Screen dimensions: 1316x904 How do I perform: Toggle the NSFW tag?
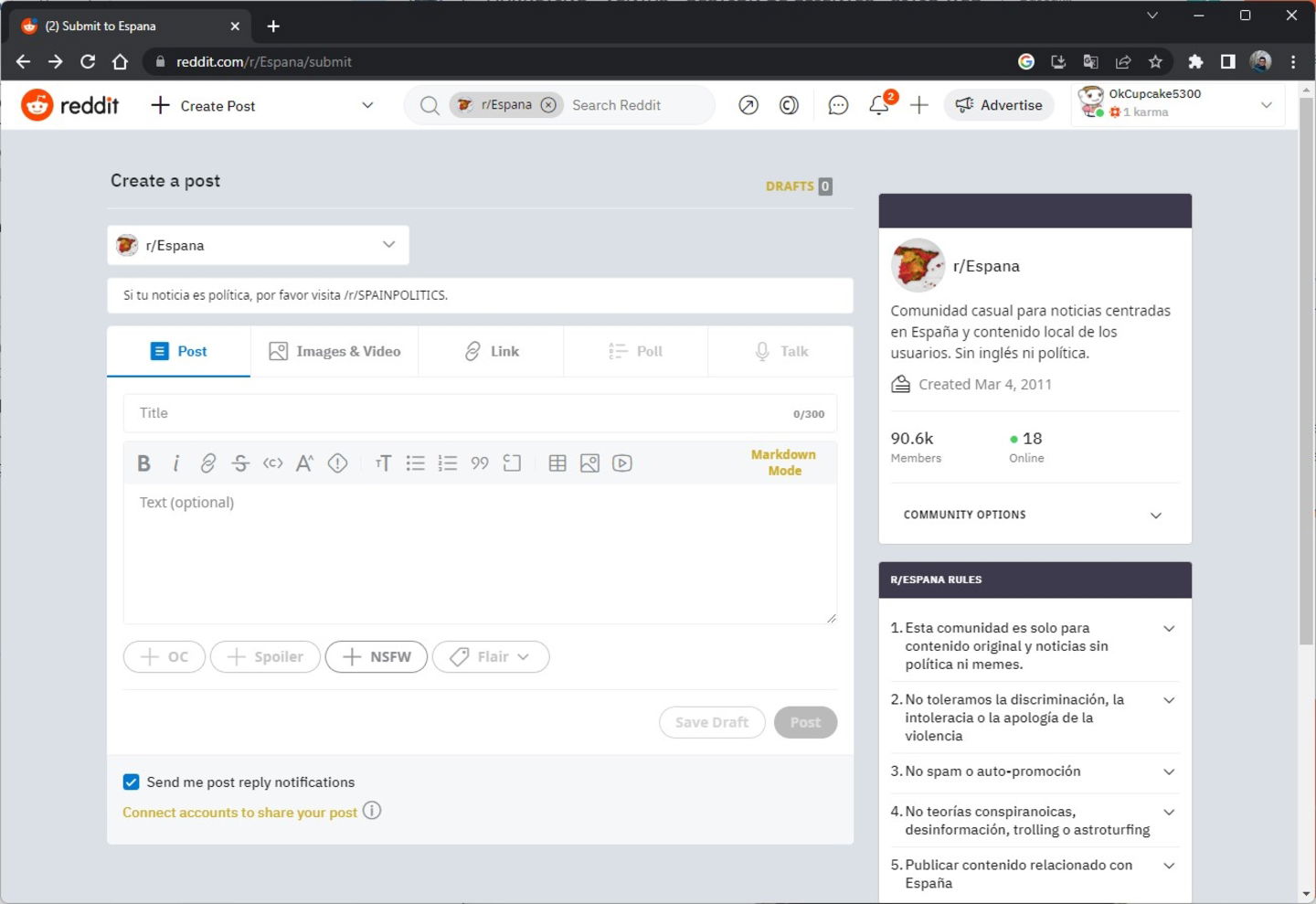click(377, 657)
